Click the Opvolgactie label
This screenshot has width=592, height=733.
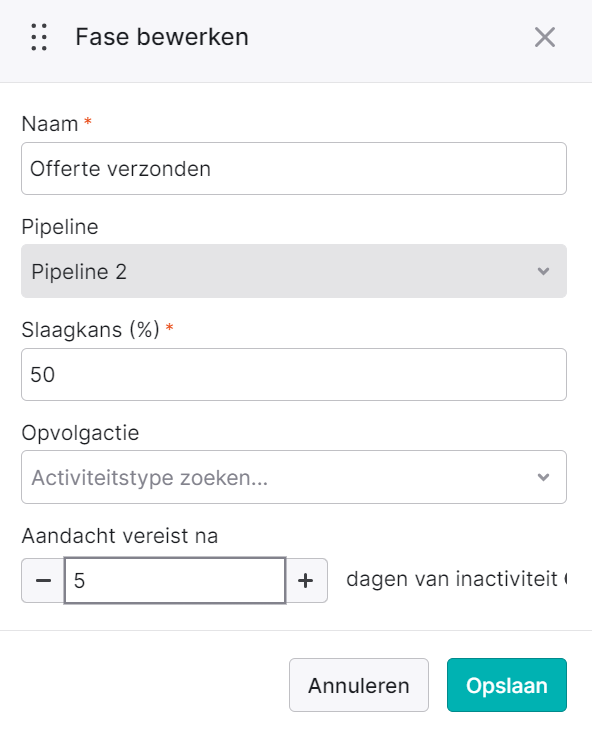click(80, 433)
